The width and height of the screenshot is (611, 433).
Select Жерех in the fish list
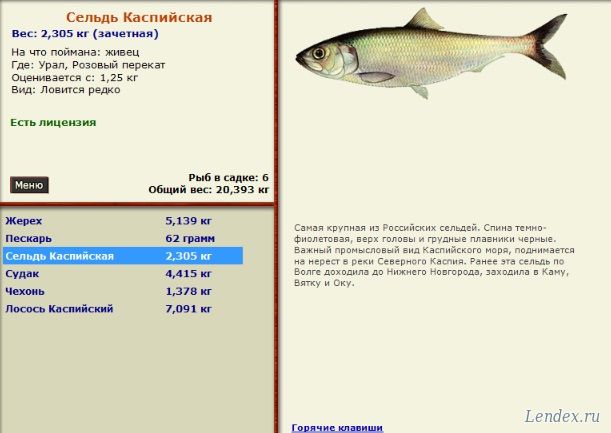(x=24, y=220)
